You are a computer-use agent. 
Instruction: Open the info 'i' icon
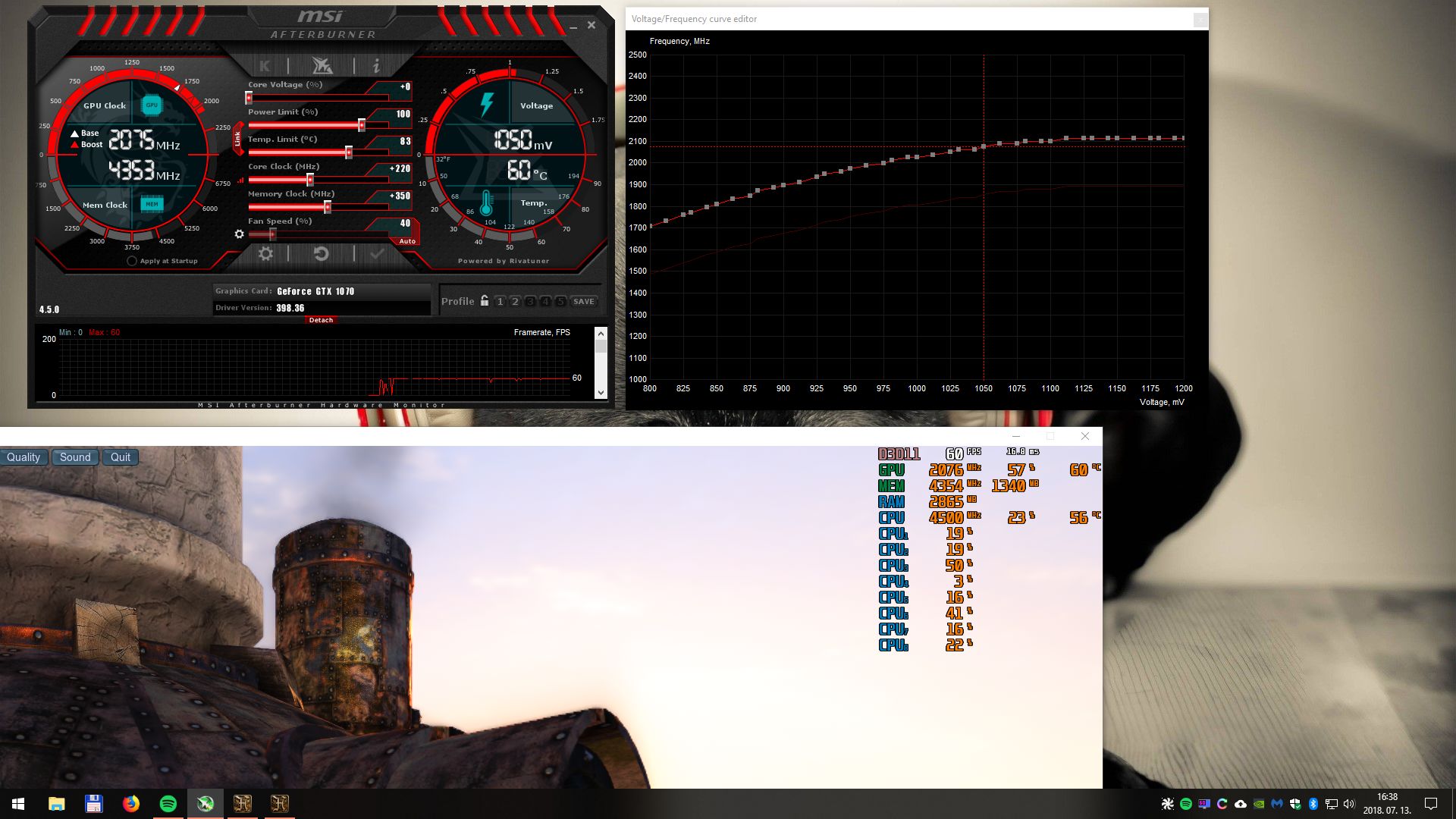[x=376, y=66]
